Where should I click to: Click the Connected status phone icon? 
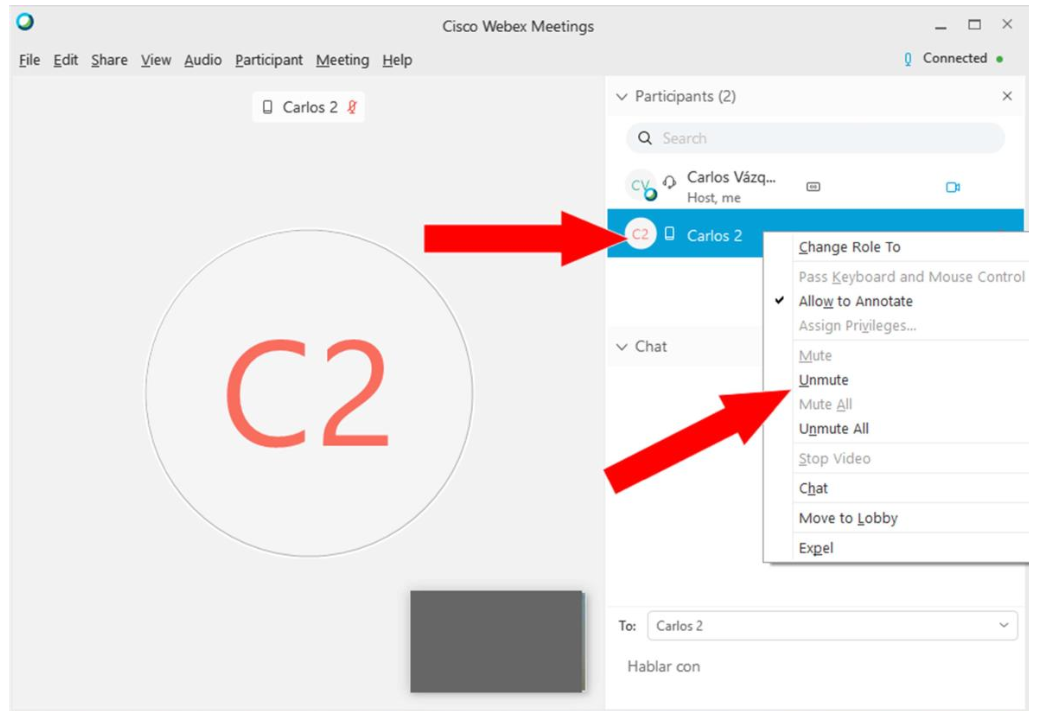click(x=908, y=59)
